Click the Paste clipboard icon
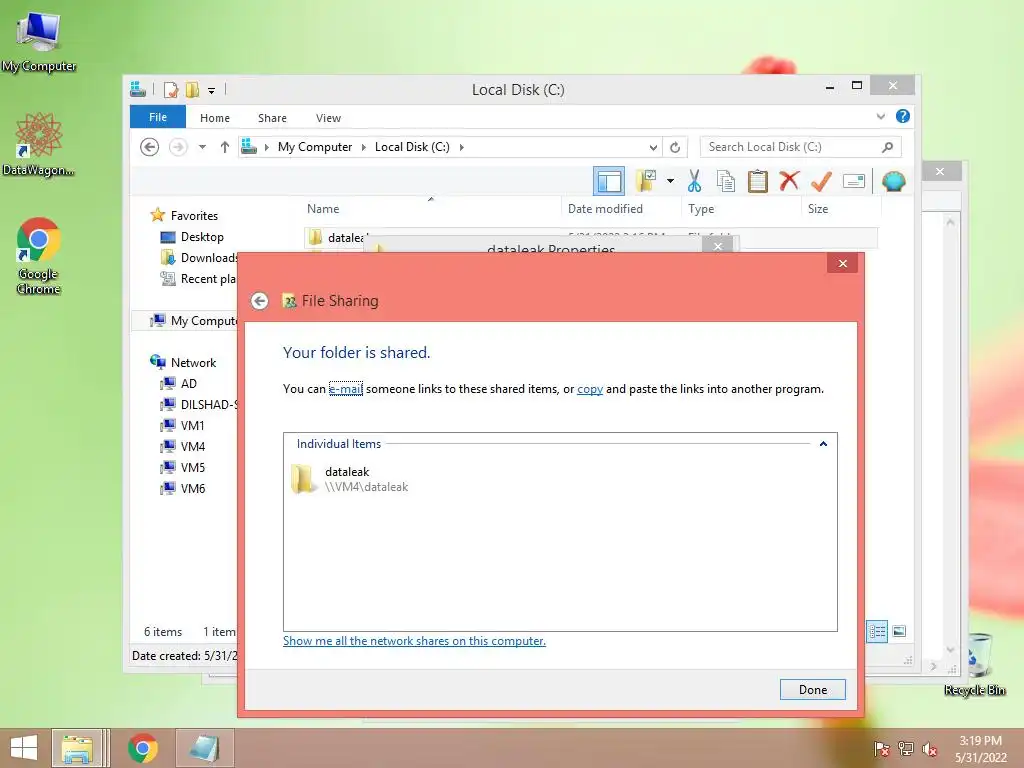The width and height of the screenshot is (1024, 768). pos(758,181)
